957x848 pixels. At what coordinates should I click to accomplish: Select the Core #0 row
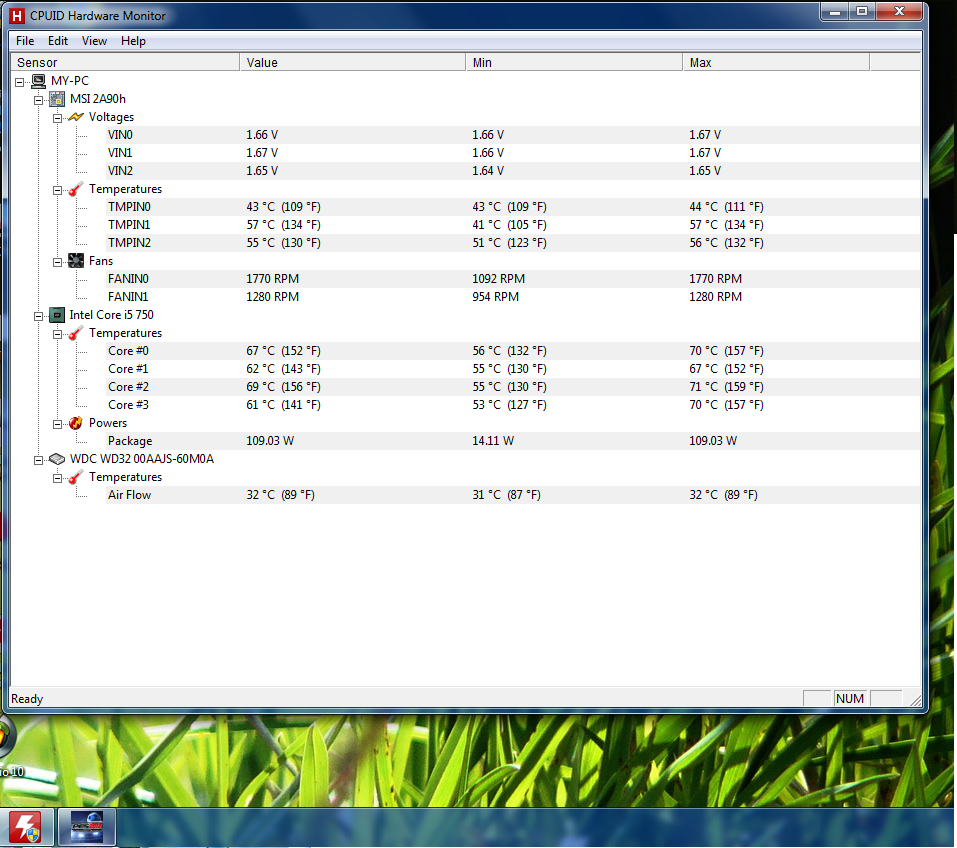pyautogui.click(x=513, y=351)
